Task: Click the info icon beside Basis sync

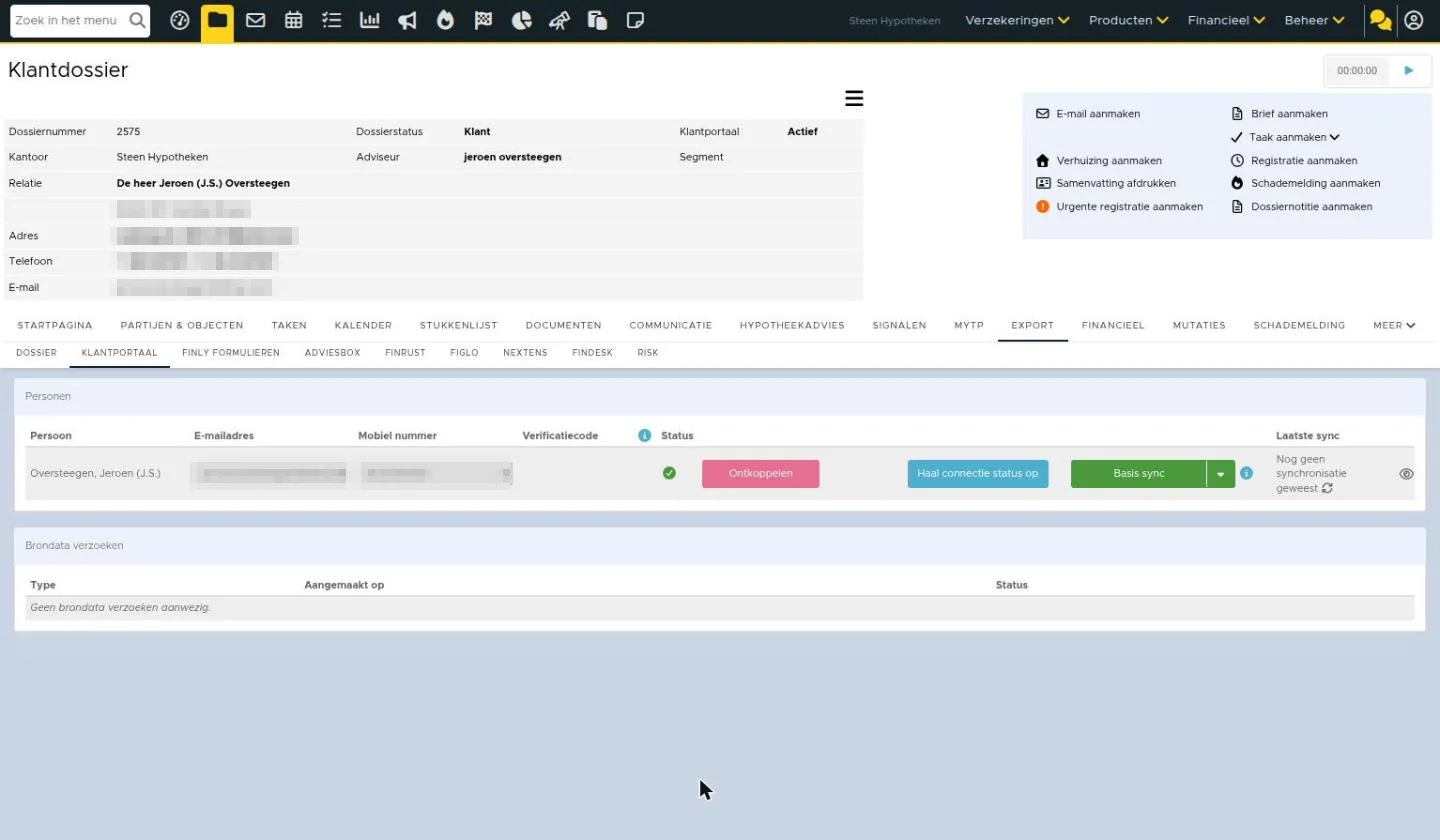Action: (x=1246, y=473)
